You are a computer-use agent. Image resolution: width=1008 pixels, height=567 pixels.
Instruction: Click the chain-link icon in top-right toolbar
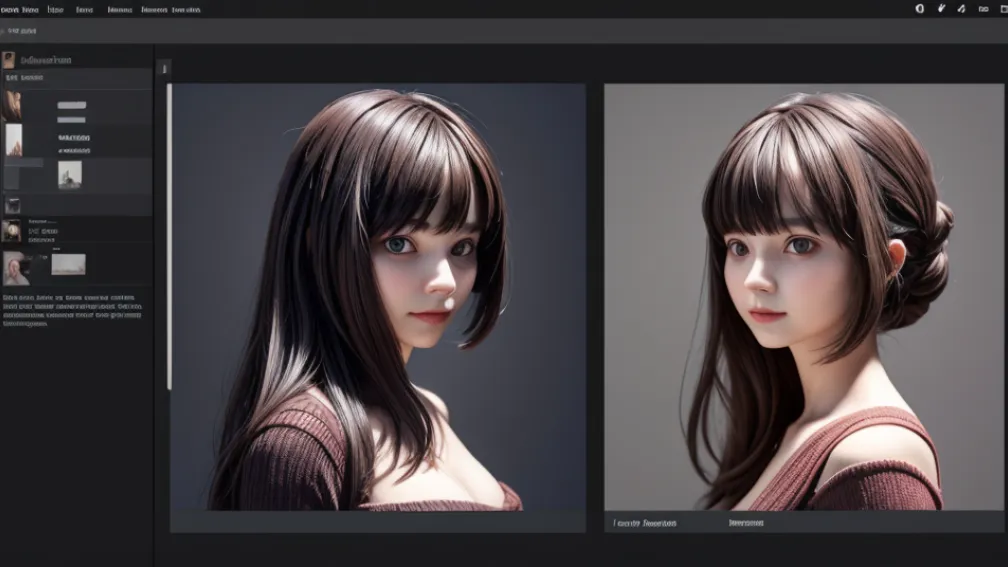[984, 9]
